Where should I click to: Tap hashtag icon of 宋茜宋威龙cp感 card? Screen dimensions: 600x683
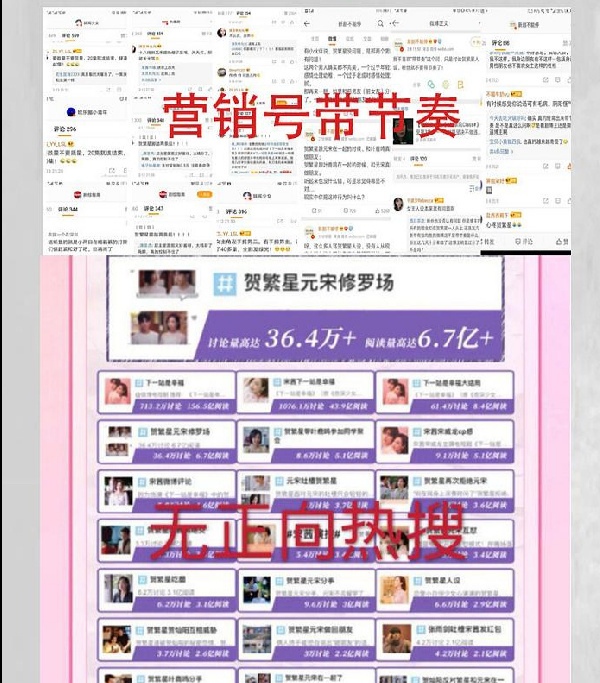click(x=417, y=432)
